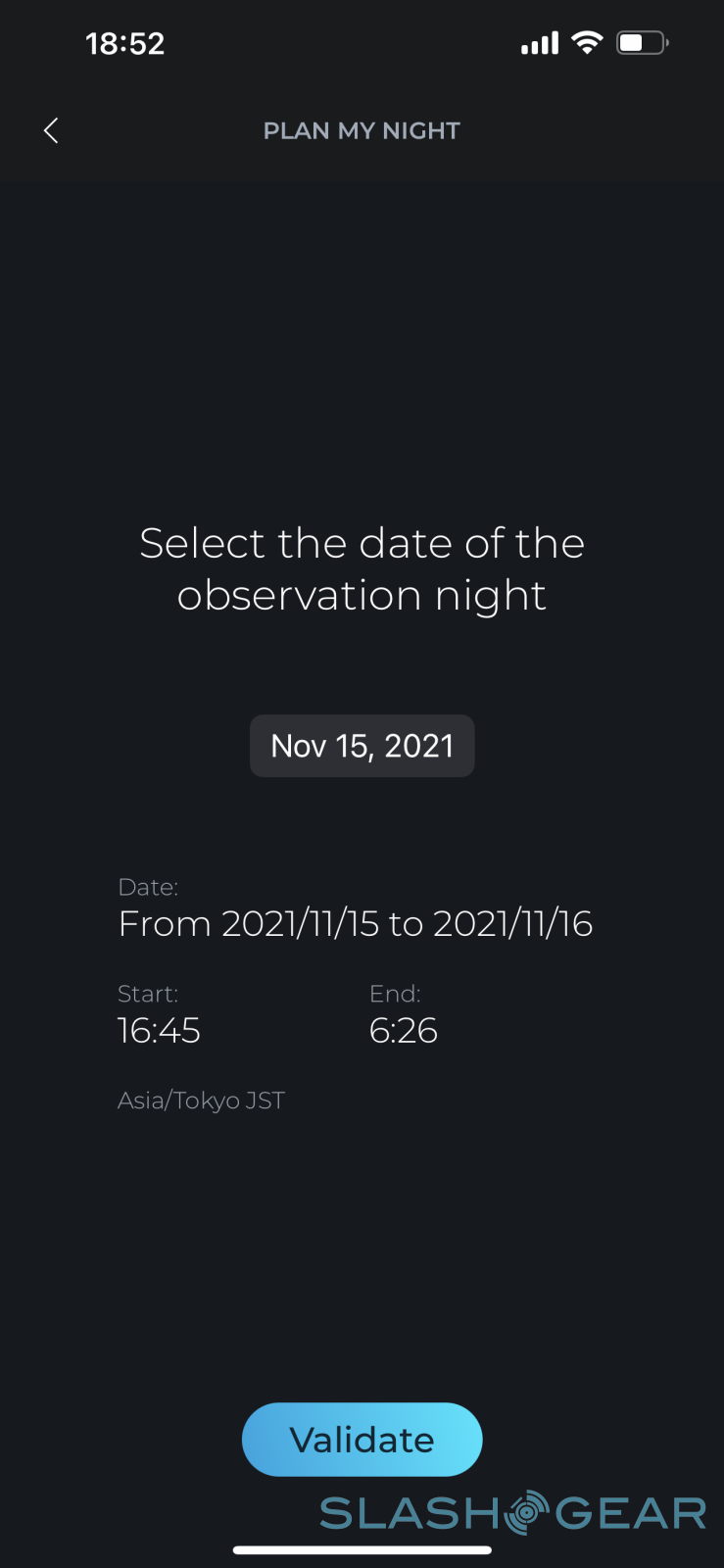Image resolution: width=724 pixels, height=1568 pixels.
Task: Tap the battery level icon
Action: 642,43
